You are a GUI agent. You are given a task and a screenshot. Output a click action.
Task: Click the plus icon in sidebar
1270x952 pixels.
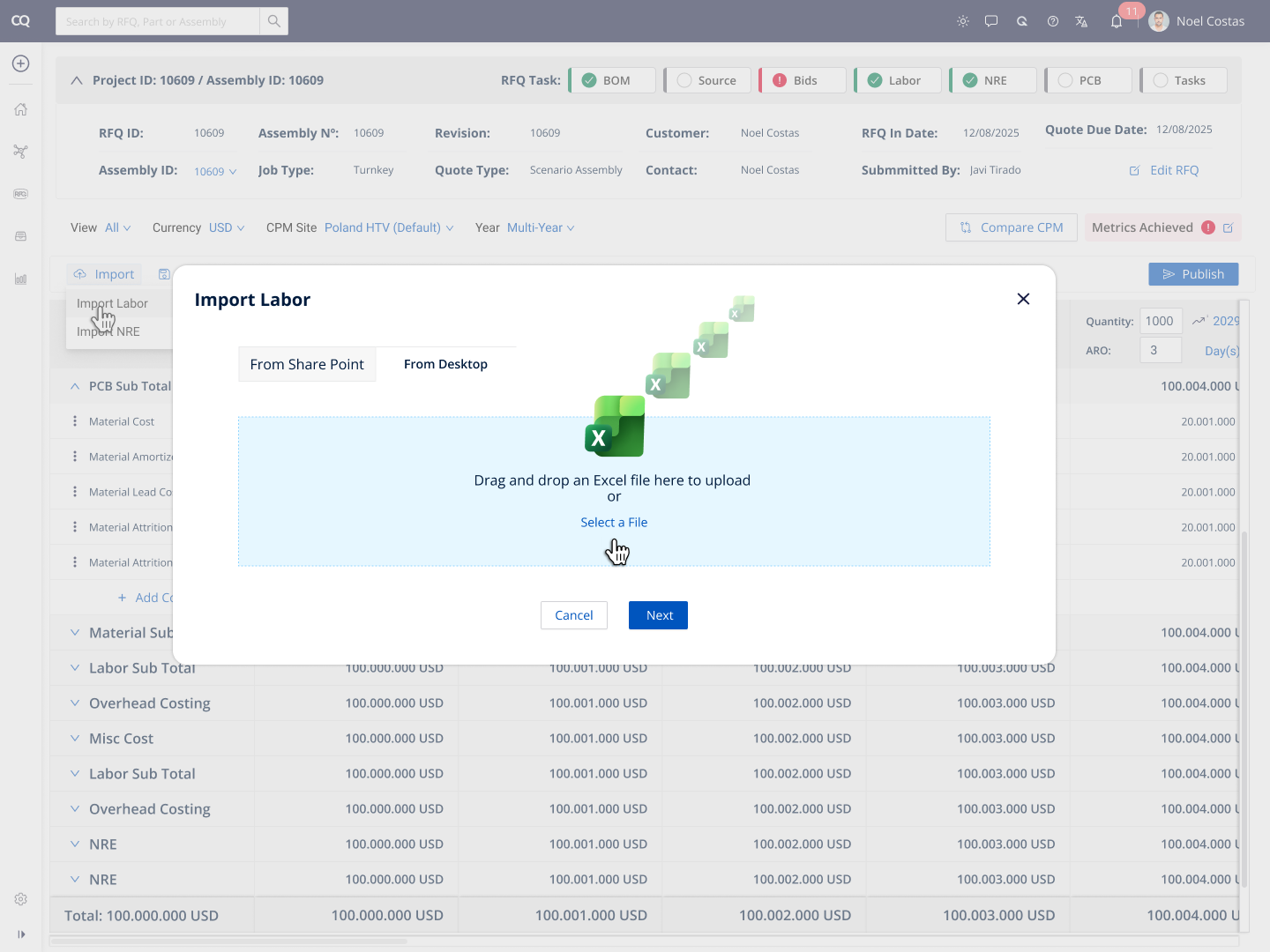pyautogui.click(x=21, y=63)
